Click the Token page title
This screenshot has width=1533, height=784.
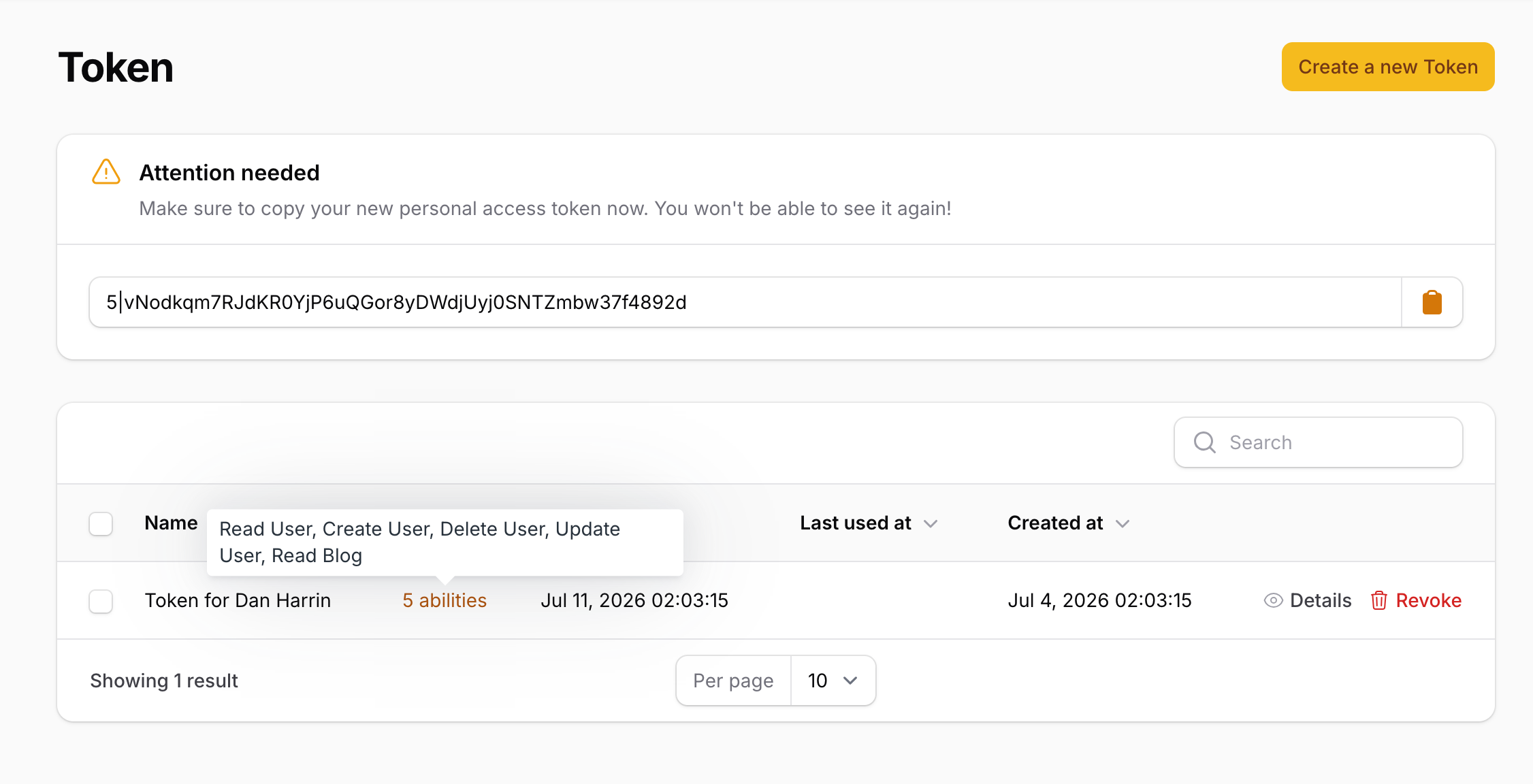pos(116,67)
